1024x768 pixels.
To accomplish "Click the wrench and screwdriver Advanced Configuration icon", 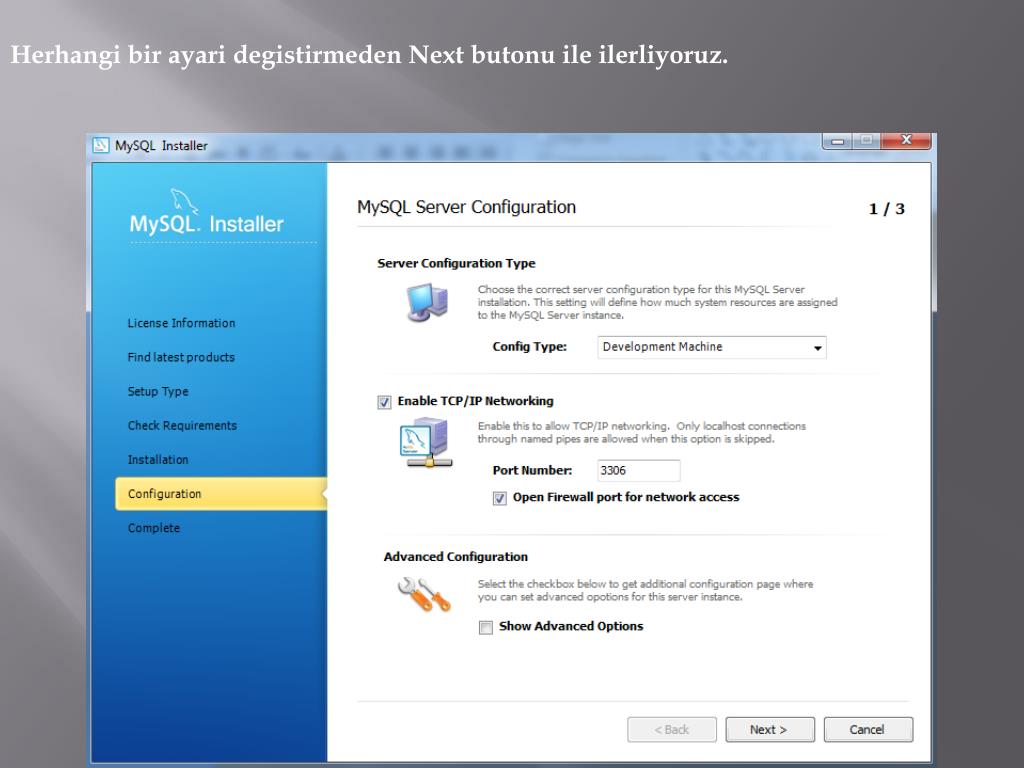I will click(424, 594).
